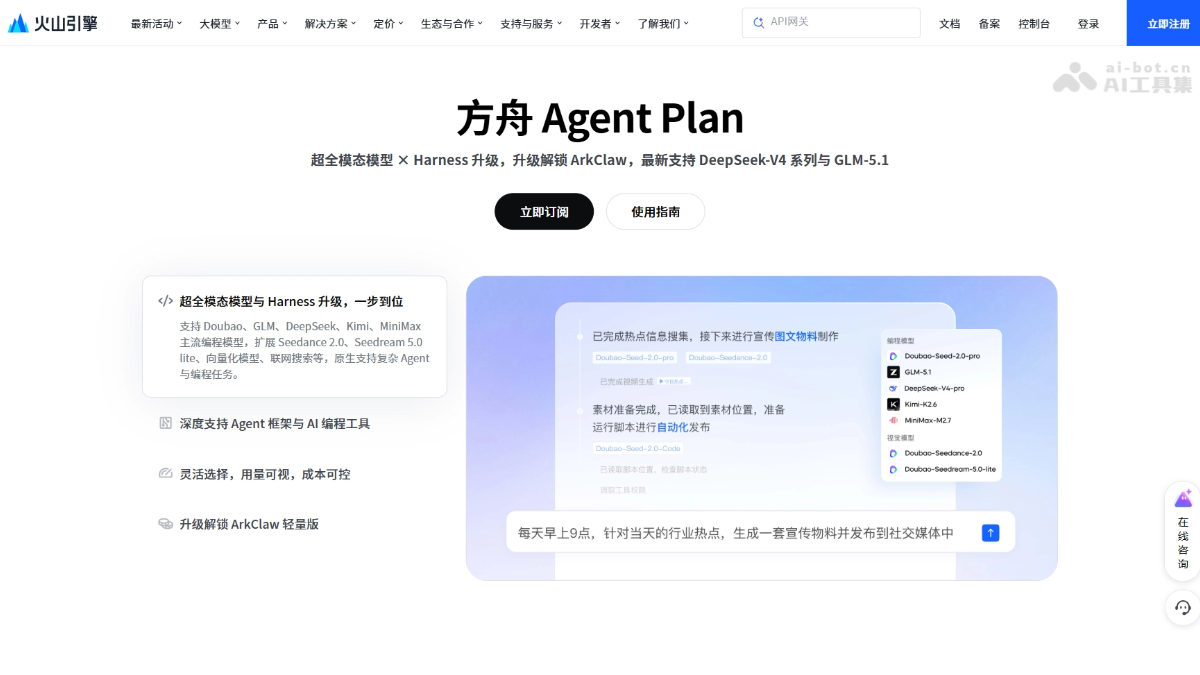Click the Doubao-Seedance-2.0 icon in model list

[894, 453]
